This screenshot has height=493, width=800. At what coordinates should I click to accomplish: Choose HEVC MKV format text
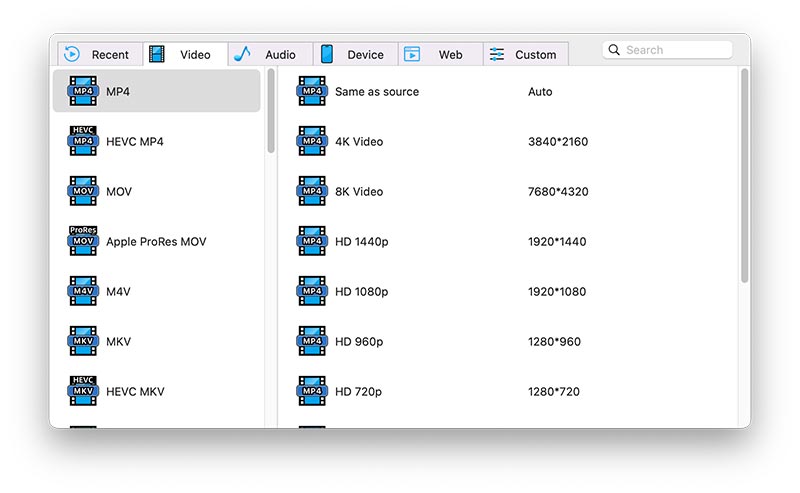pos(135,391)
